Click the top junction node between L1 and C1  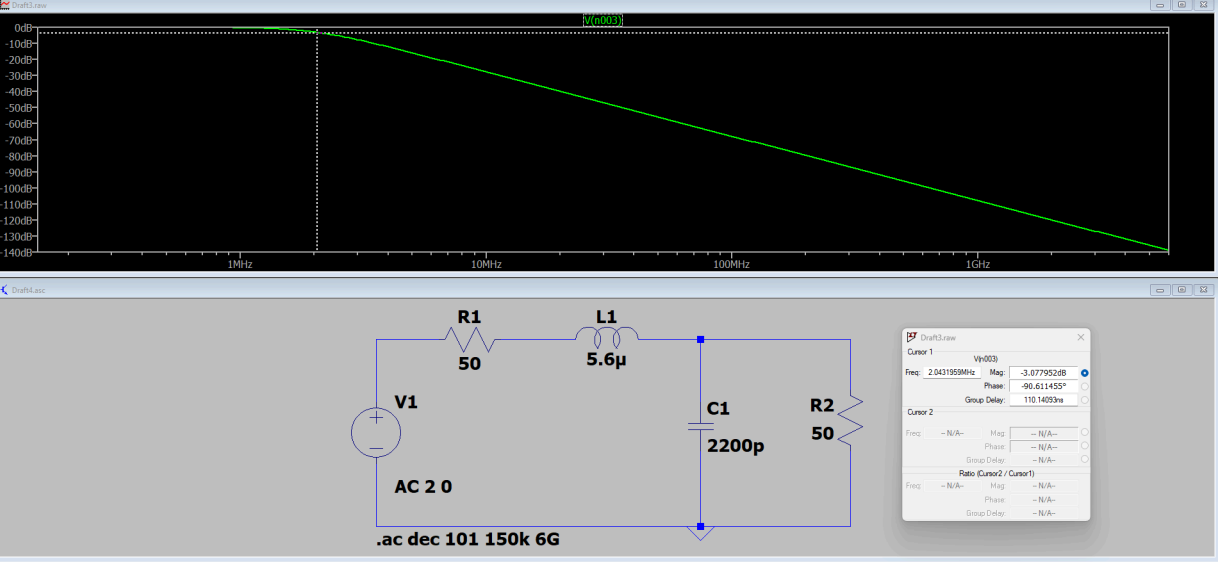(x=700, y=340)
